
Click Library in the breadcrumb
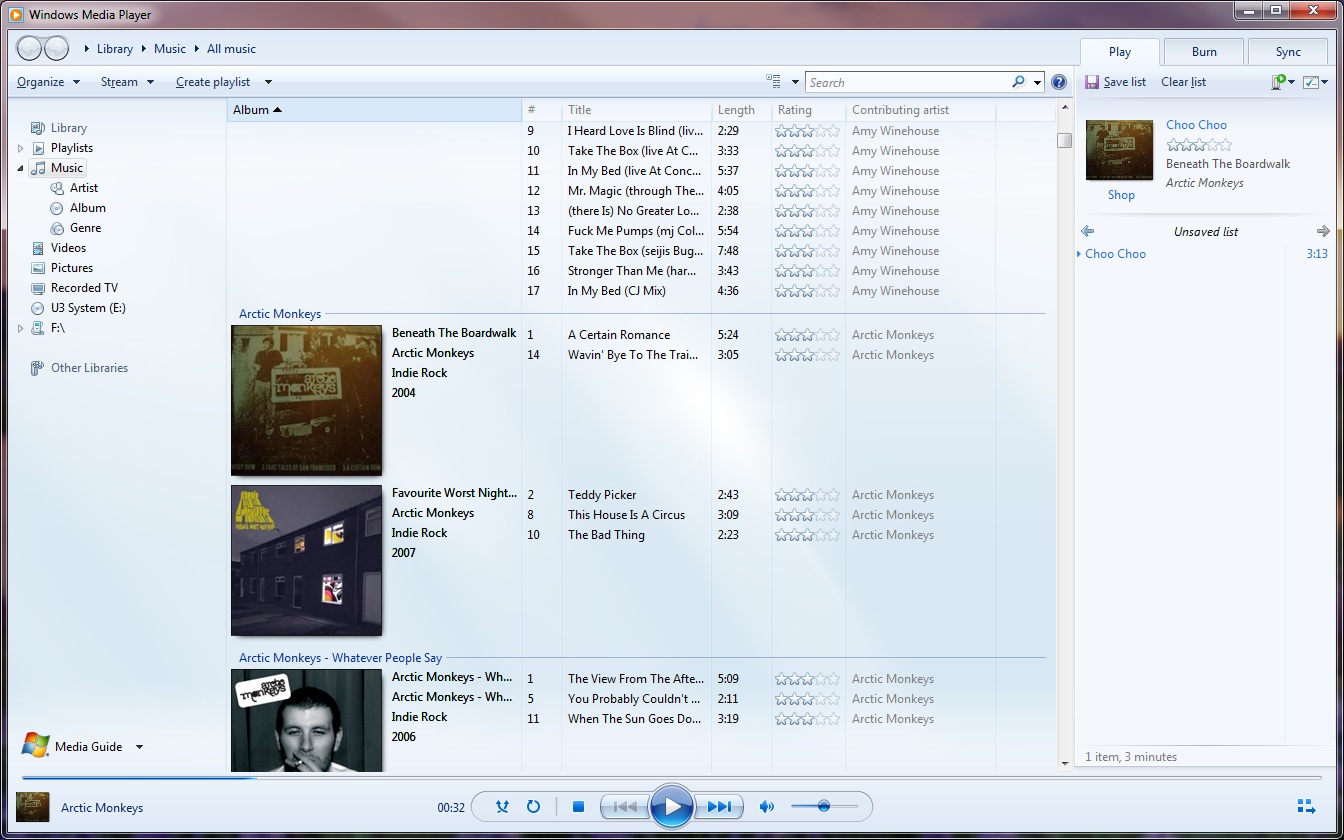tap(115, 48)
